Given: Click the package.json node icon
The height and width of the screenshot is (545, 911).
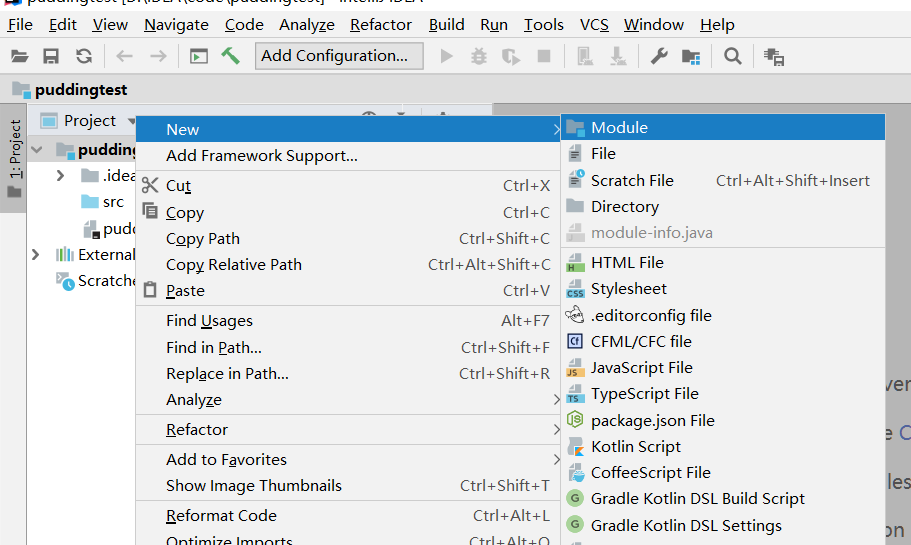Looking at the screenshot, I should pos(575,419).
